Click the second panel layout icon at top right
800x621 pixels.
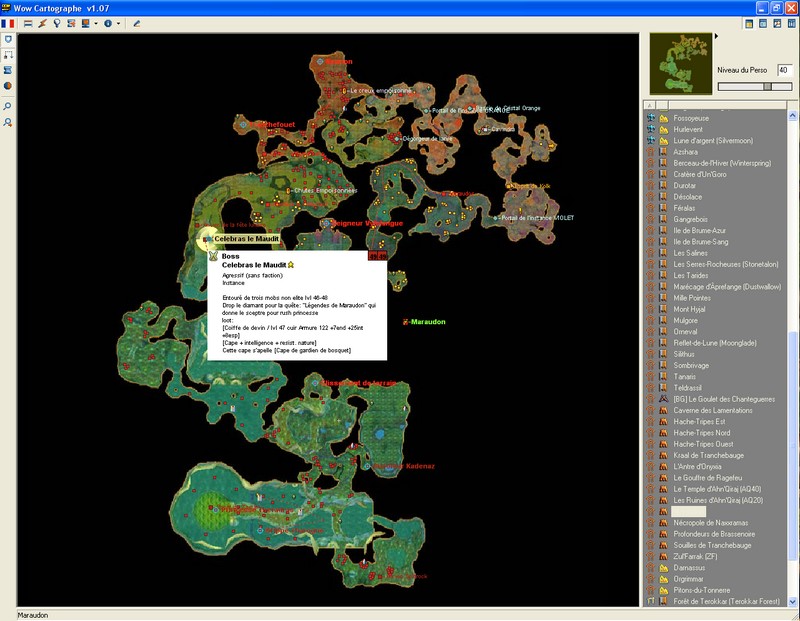point(763,23)
